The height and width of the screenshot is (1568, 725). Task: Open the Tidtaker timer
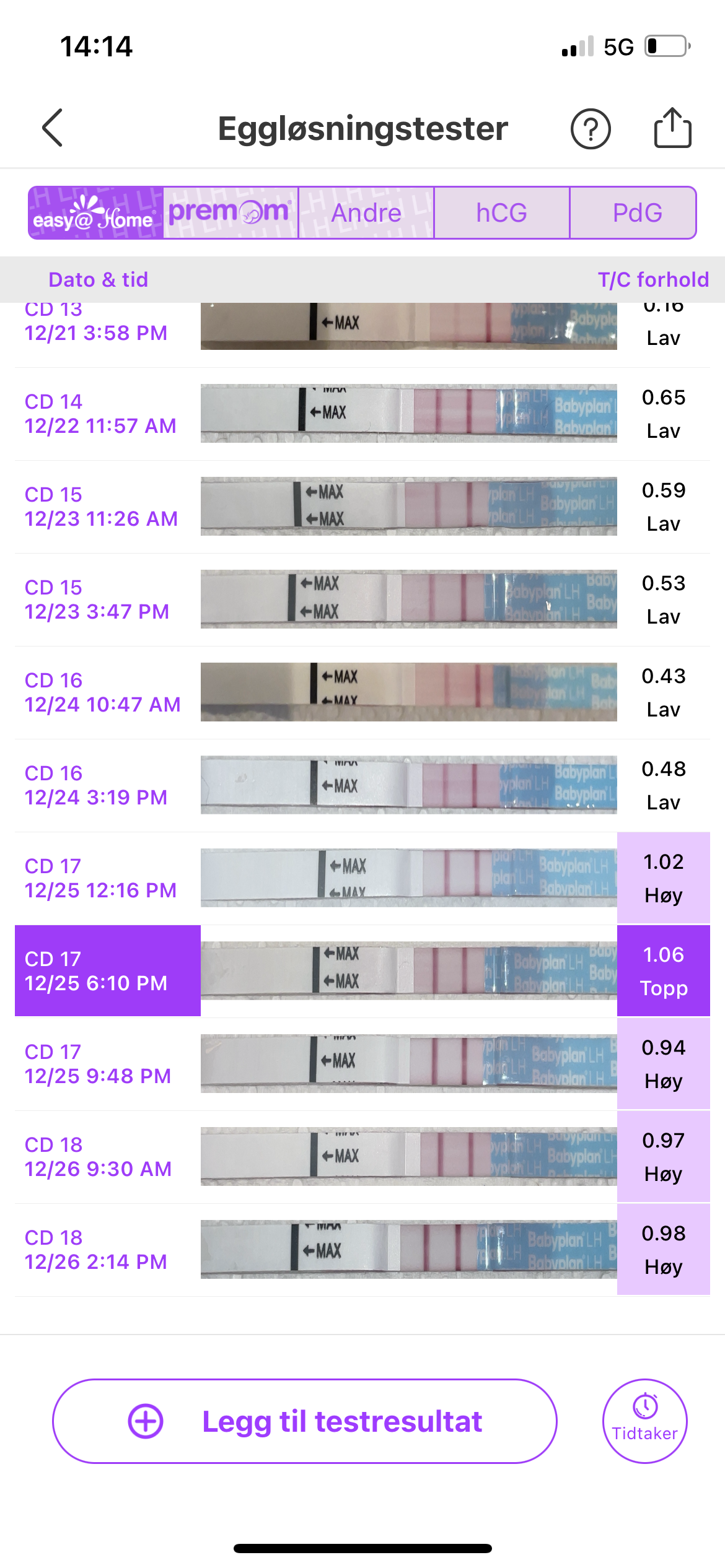pyautogui.click(x=644, y=1421)
